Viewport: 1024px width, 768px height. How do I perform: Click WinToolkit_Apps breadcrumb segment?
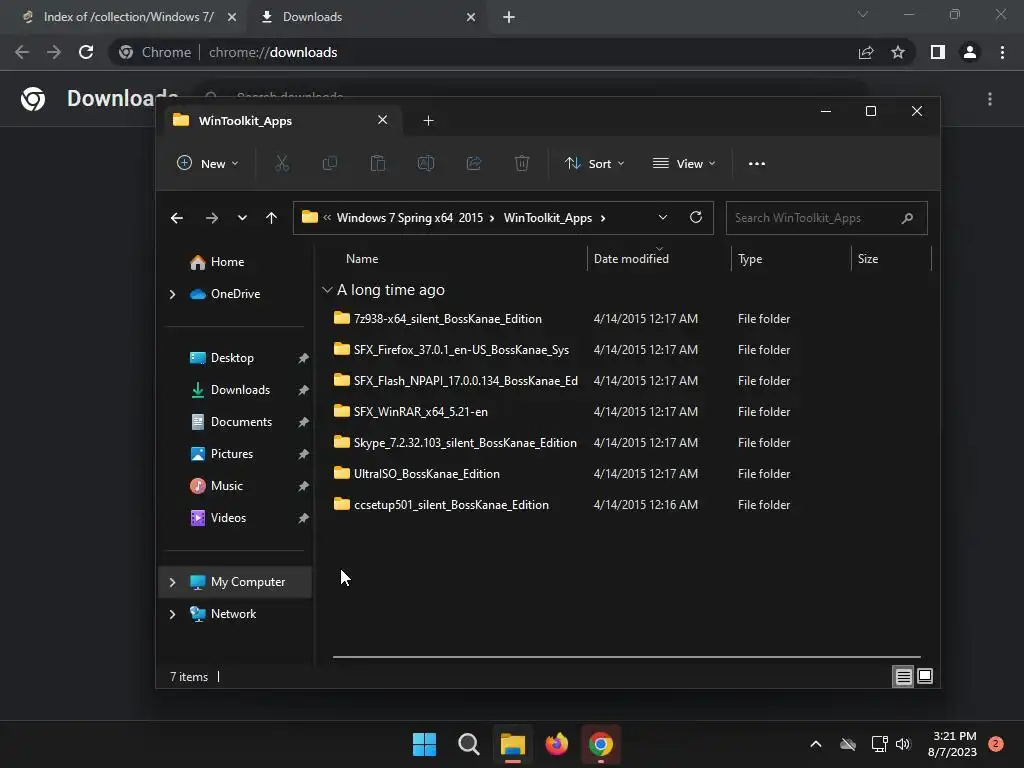pyautogui.click(x=547, y=218)
